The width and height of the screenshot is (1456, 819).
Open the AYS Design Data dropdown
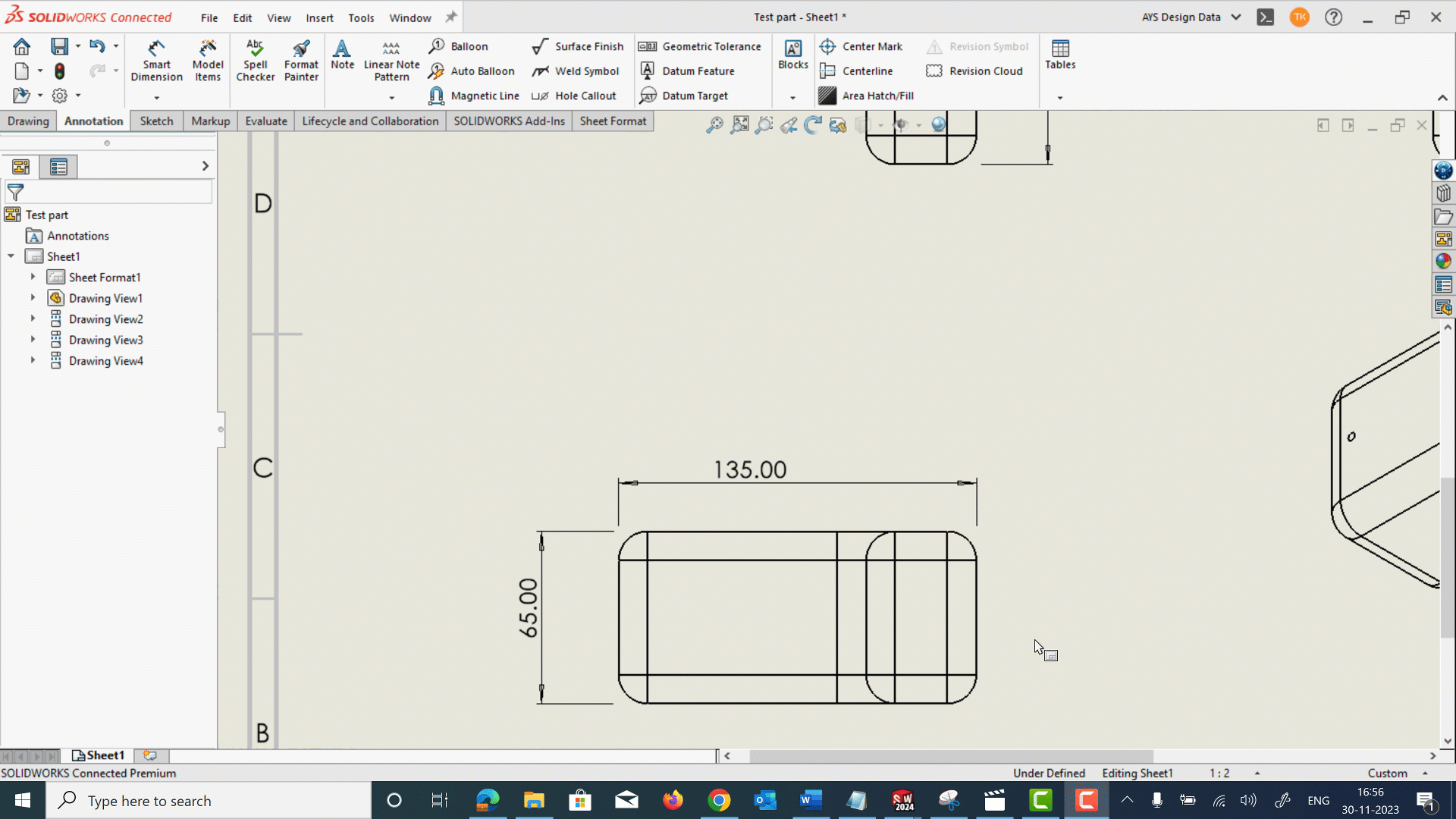click(x=1236, y=17)
